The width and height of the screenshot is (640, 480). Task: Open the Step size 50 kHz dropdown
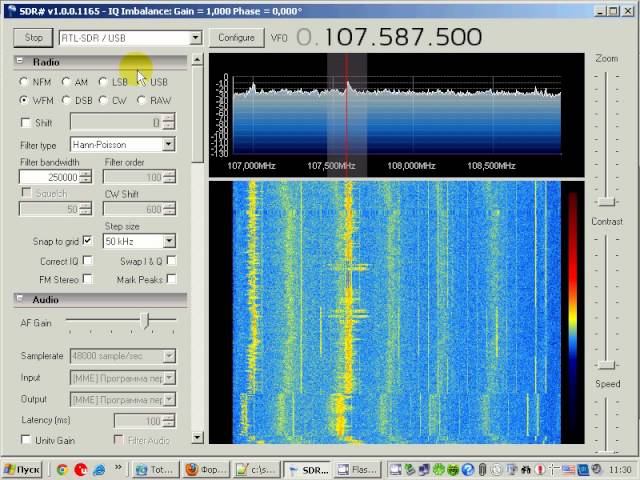(x=169, y=241)
